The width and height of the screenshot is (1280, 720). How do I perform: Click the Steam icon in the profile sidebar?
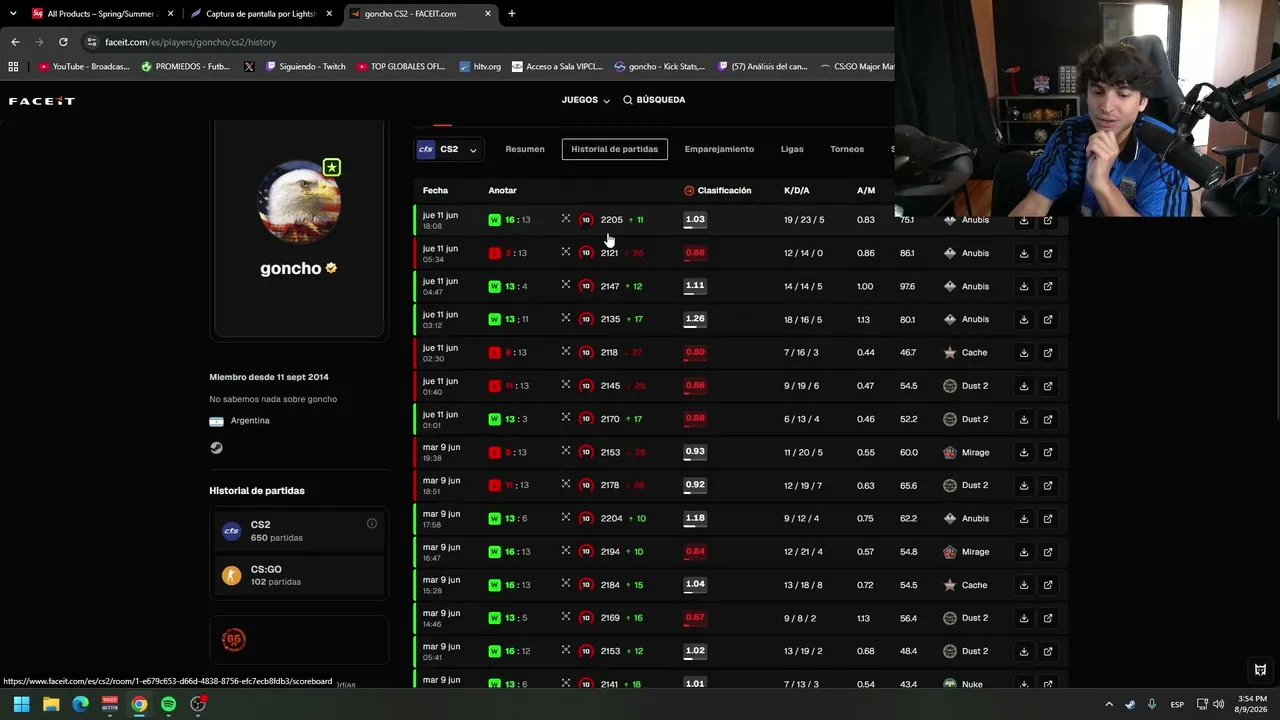216,448
